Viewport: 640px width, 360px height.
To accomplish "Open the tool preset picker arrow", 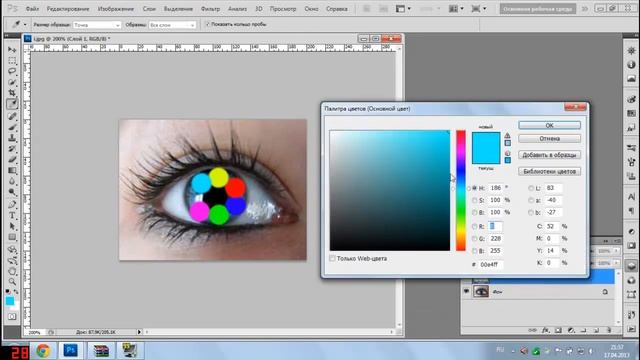I will pyautogui.click(x=25, y=25).
